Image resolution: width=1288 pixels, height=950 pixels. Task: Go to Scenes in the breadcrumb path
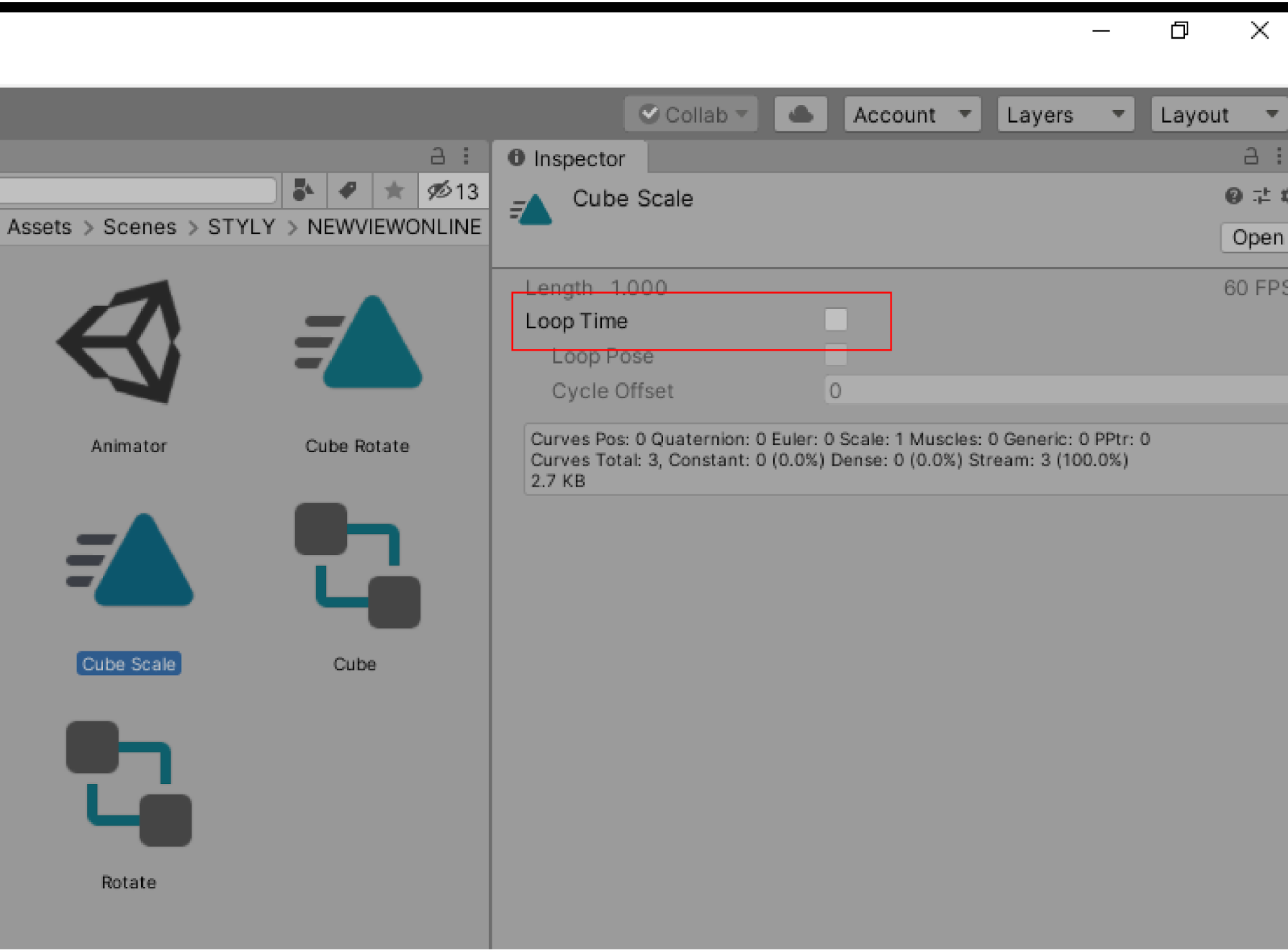(139, 227)
